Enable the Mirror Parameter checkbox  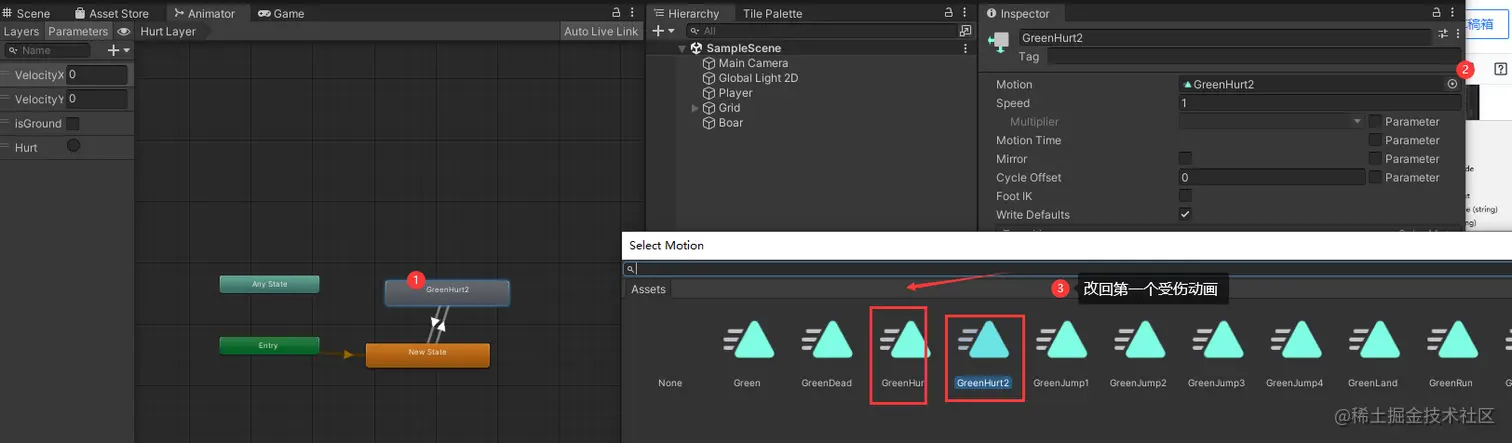(x=1375, y=158)
